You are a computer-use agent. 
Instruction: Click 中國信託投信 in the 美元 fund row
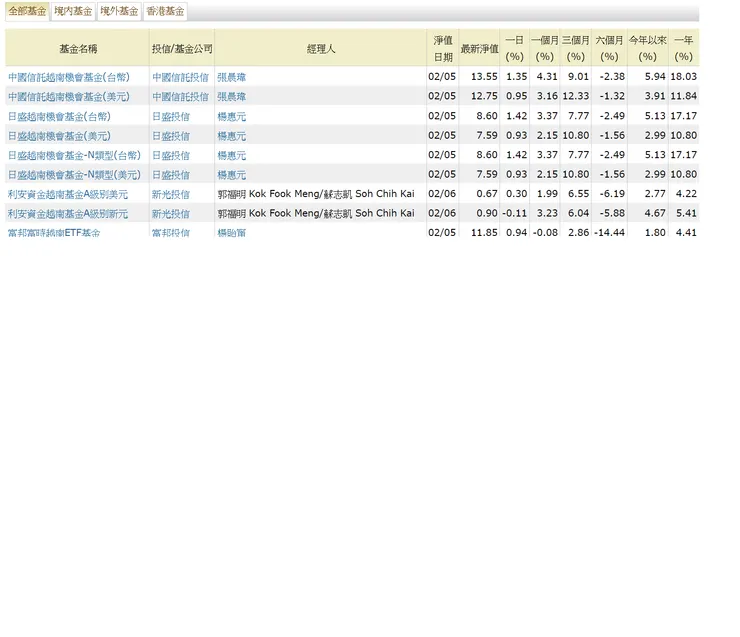[180, 97]
